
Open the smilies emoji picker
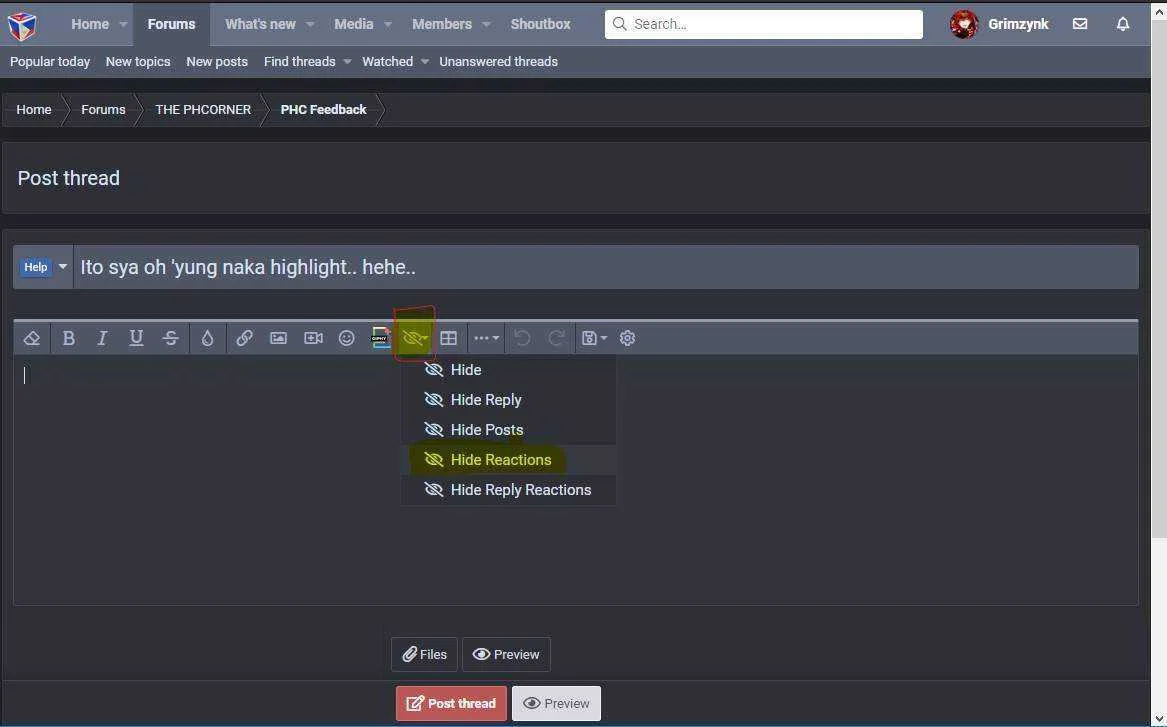tap(347, 339)
